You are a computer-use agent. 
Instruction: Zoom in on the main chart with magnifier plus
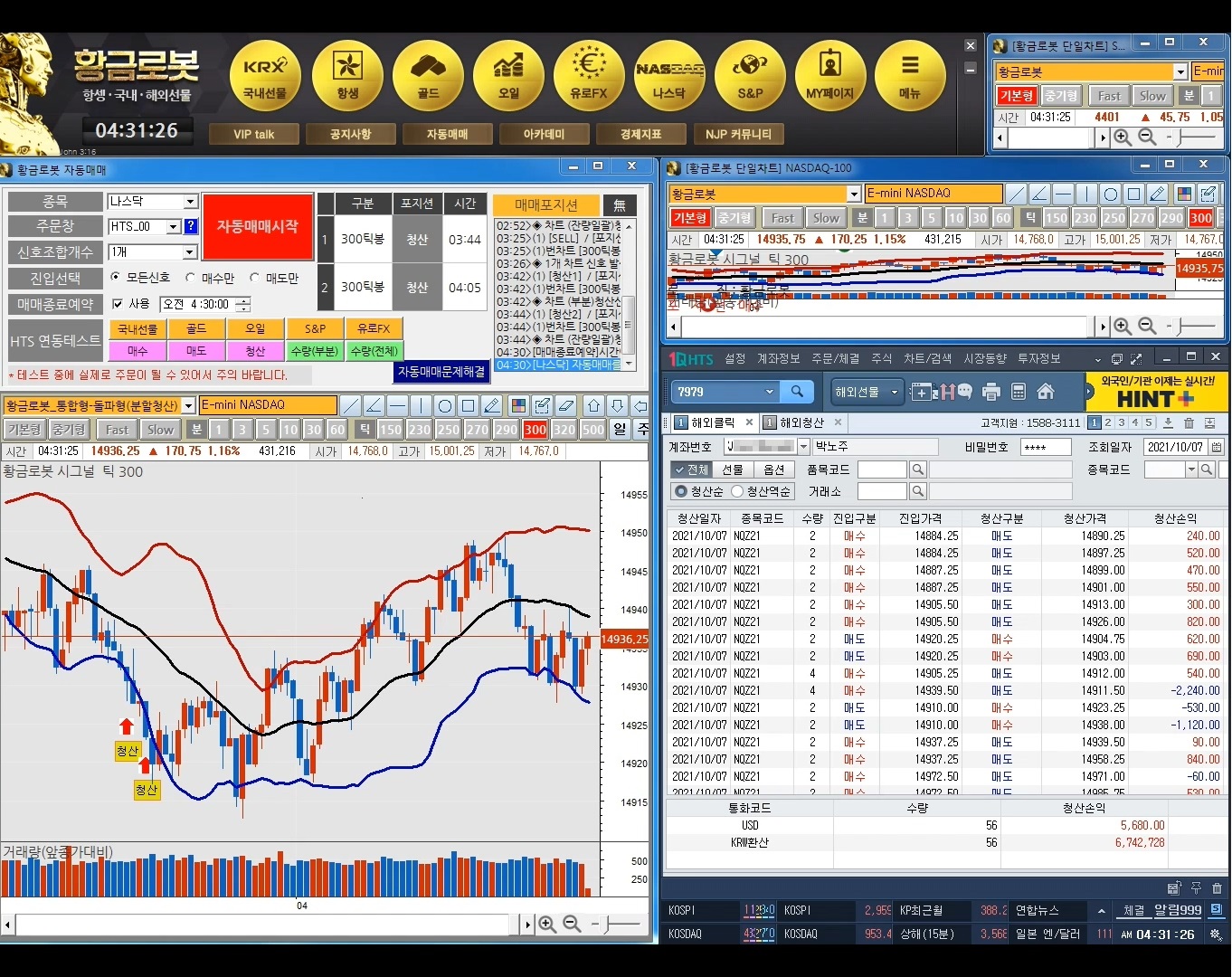tap(547, 924)
